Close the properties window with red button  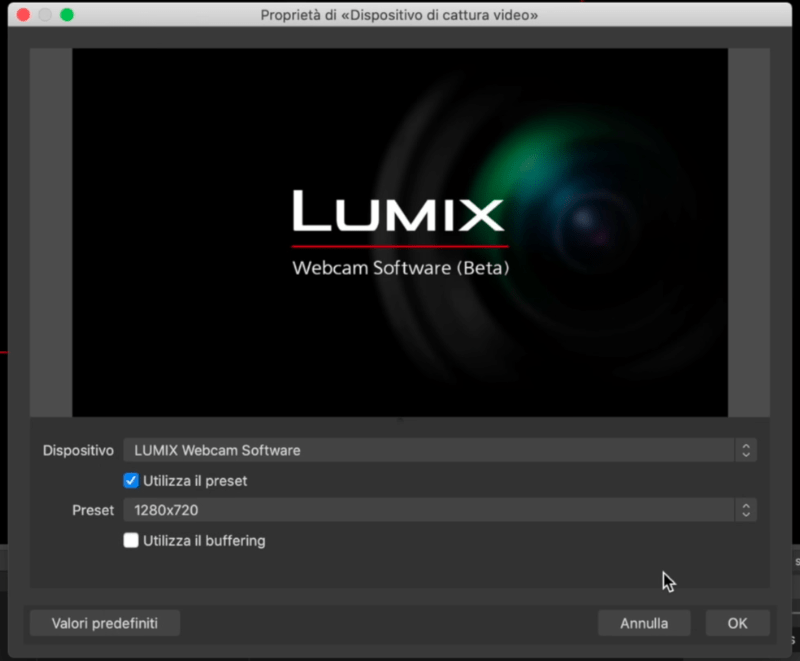click(23, 15)
